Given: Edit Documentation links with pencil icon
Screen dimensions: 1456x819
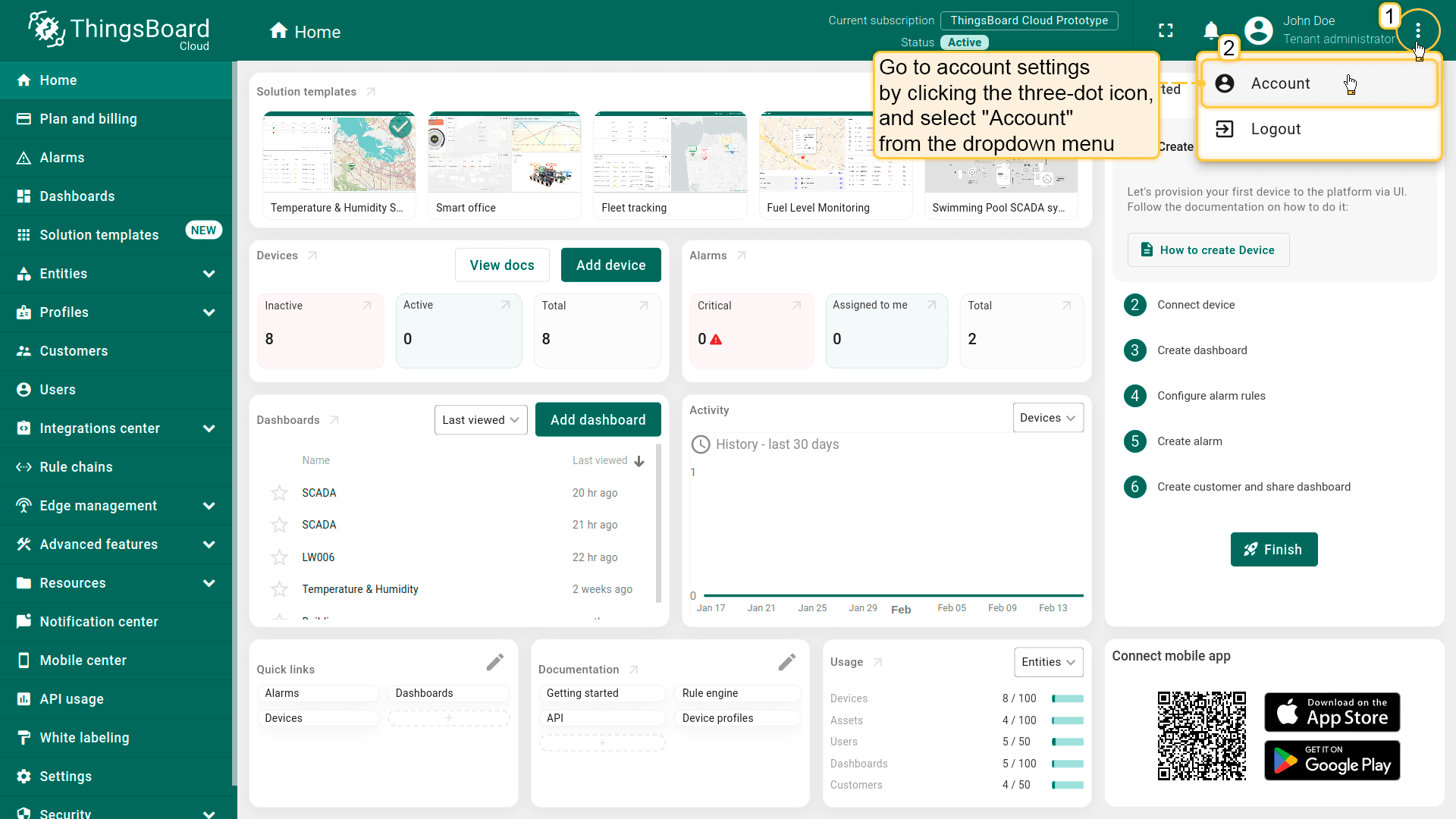Looking at the screenshot, I should pyautogui.click(x=786, y=663).
